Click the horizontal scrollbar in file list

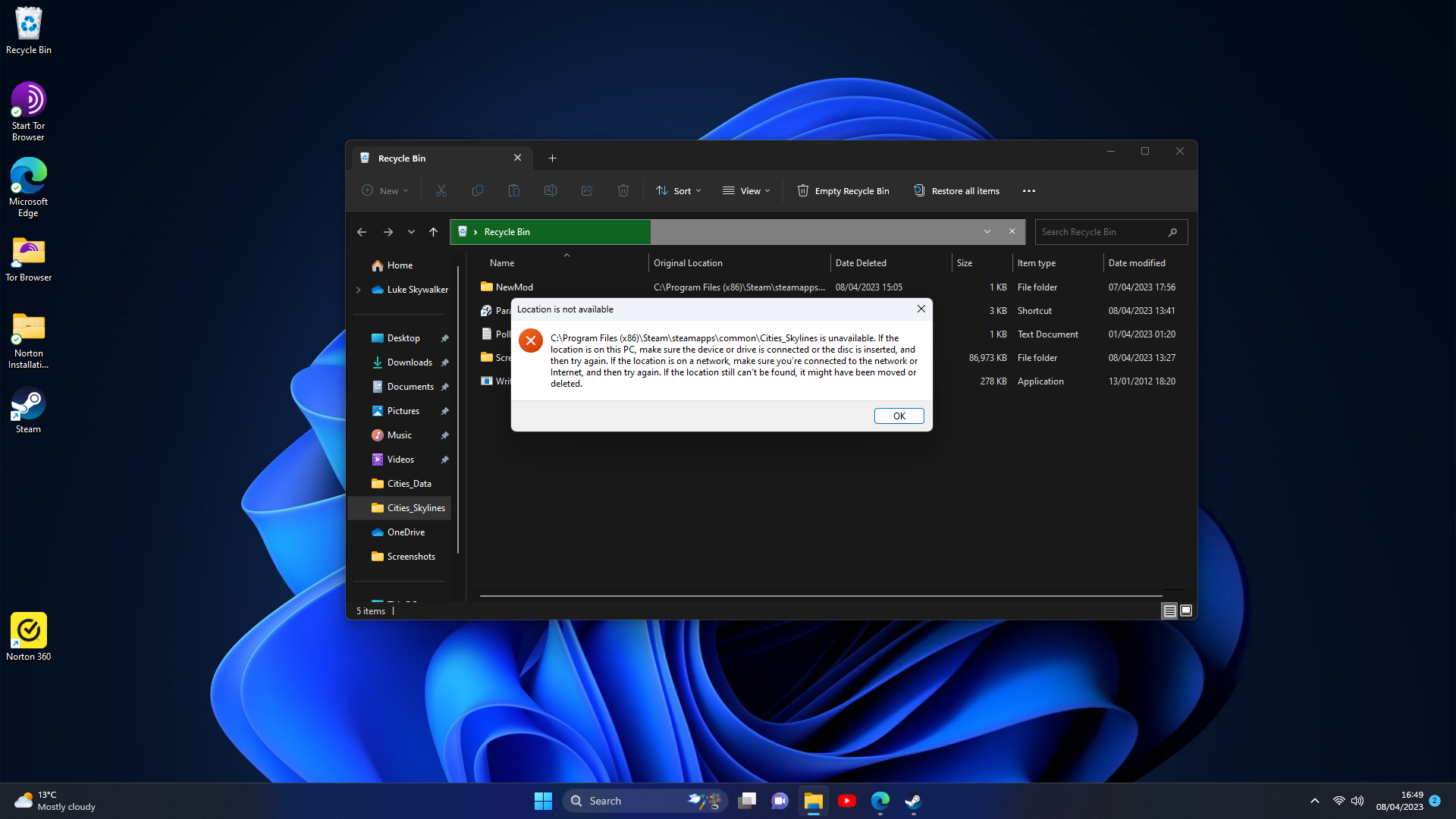click(821, 596)
